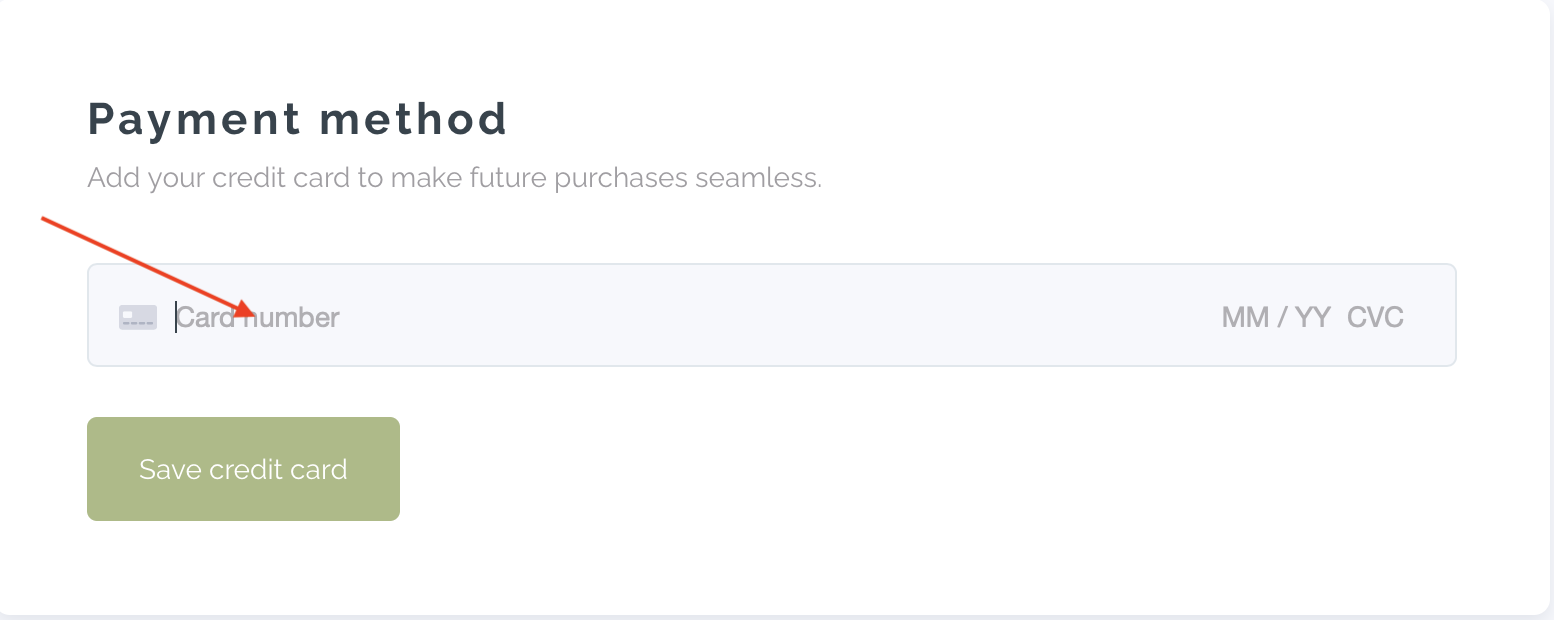Click the word 'Save' on the green button
Viewport: 1554px width, 620px height.
coord(171,469)
